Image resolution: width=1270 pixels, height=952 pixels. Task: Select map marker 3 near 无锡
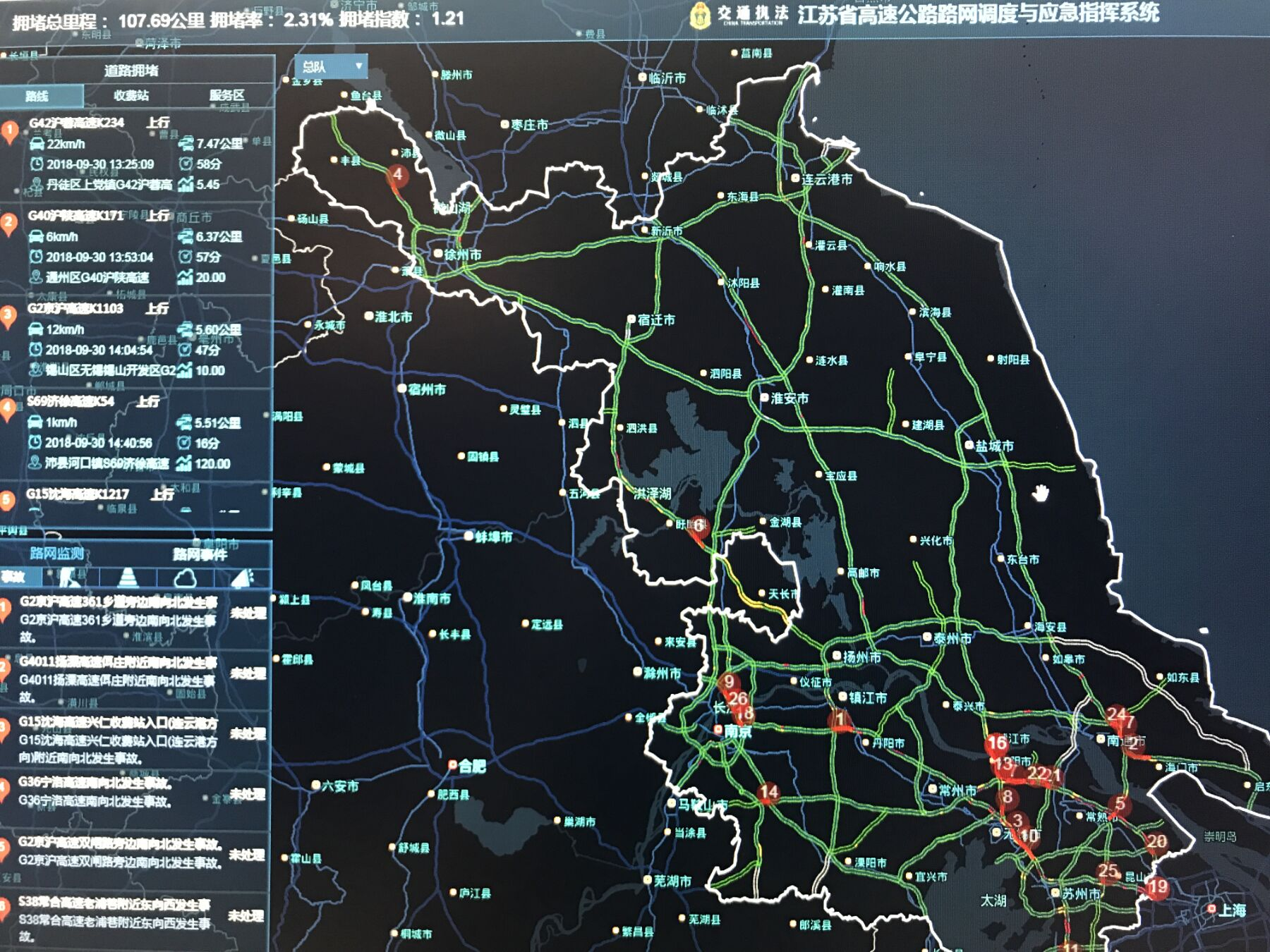[x=1017, y=820]
